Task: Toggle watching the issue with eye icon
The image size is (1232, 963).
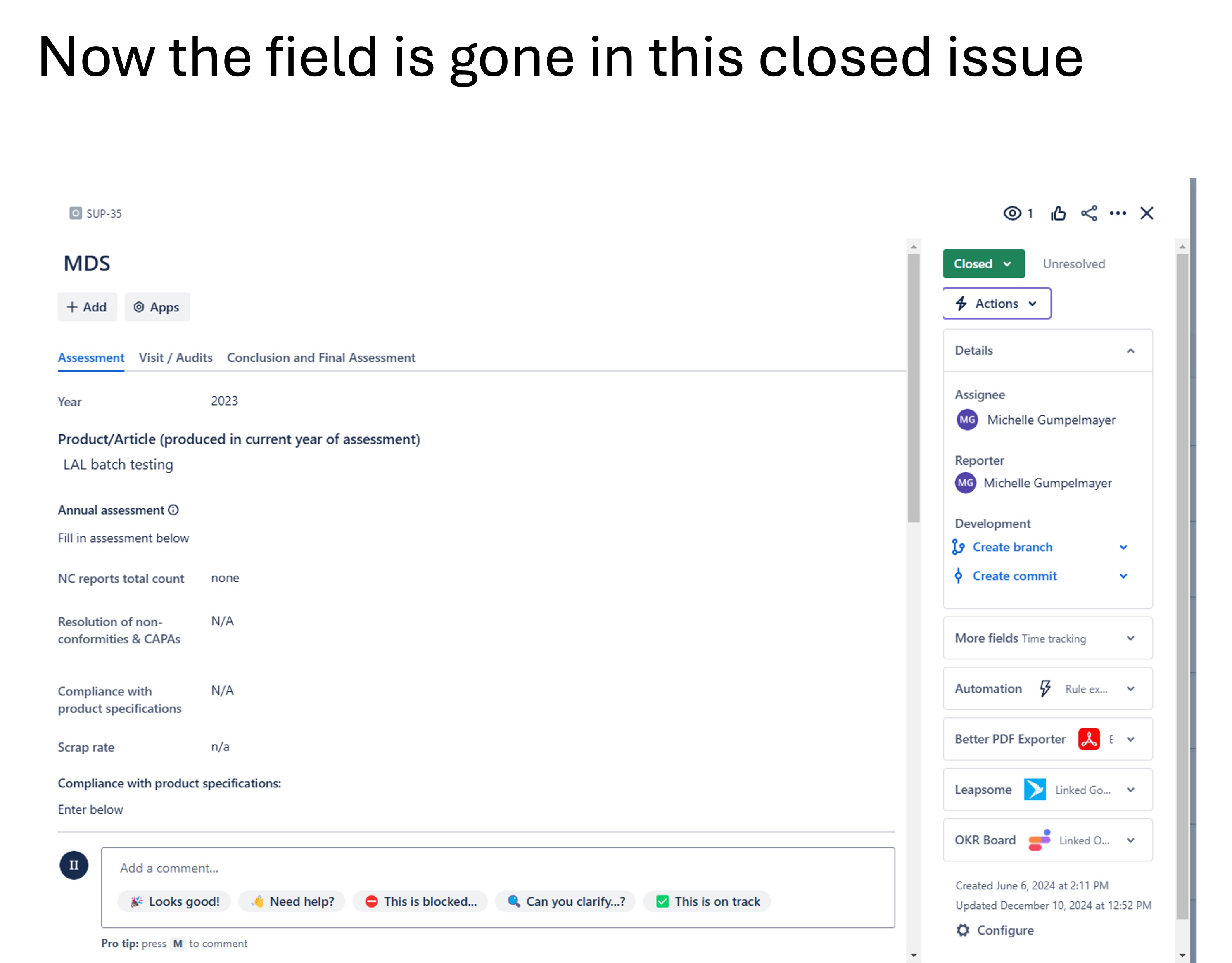Action: coord(1013,213)
